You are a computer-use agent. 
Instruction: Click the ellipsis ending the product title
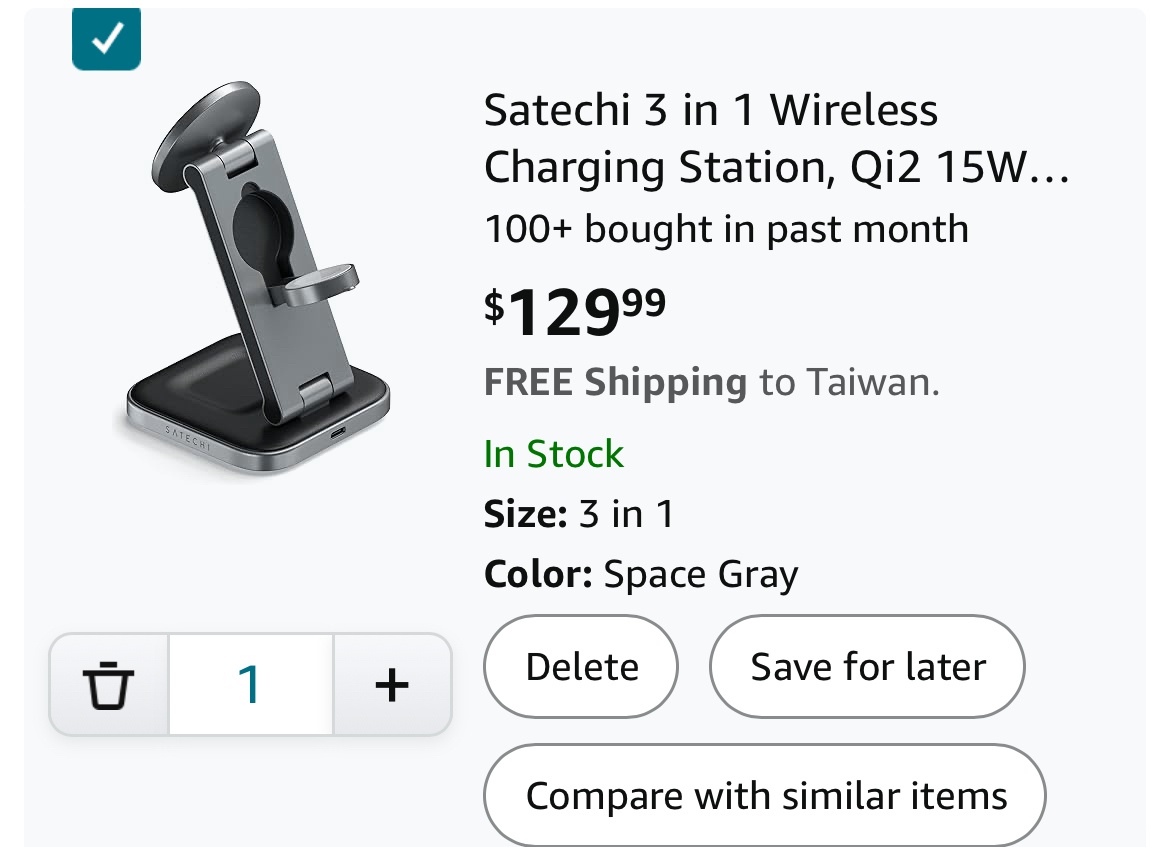pyautogui.click(x=1051, y=170)
